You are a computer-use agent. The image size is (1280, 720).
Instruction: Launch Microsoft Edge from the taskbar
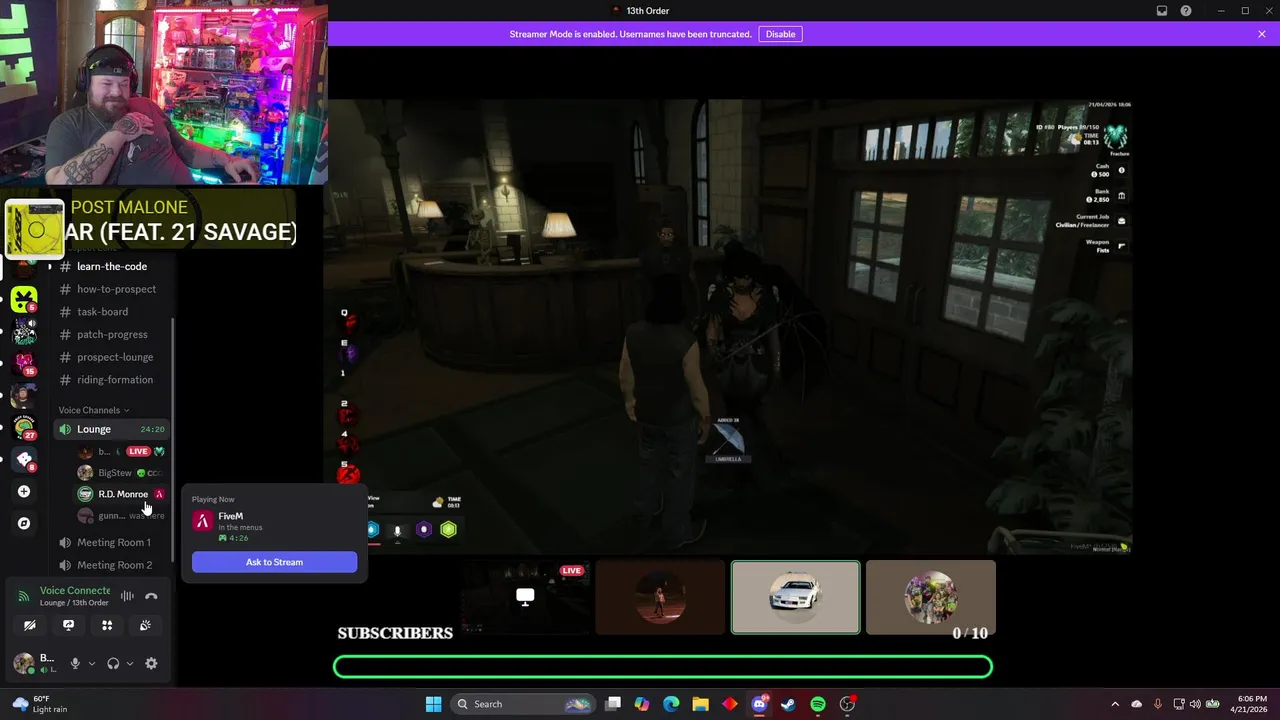point(671,704)
